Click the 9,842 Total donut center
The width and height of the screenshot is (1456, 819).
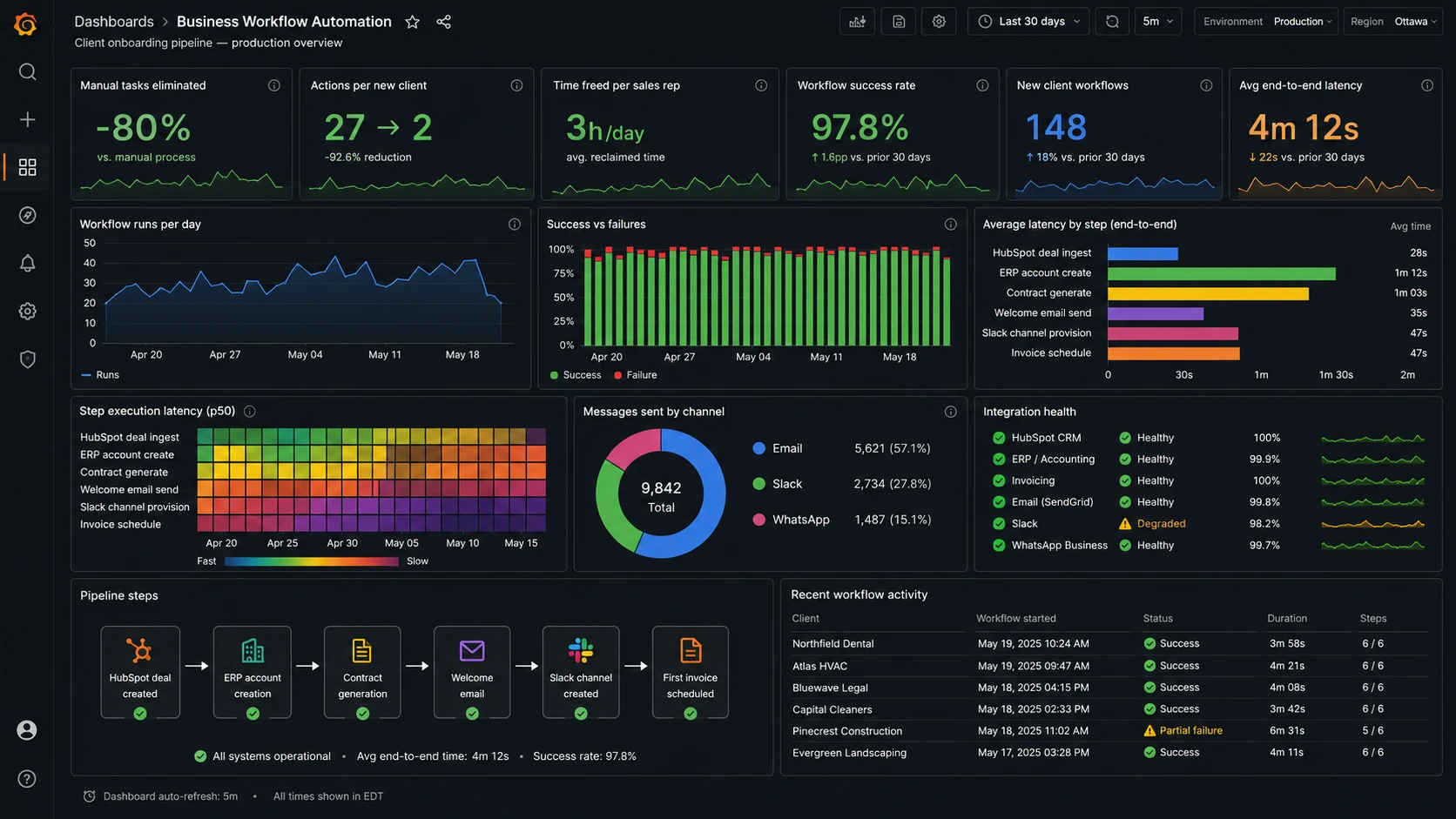661,496
